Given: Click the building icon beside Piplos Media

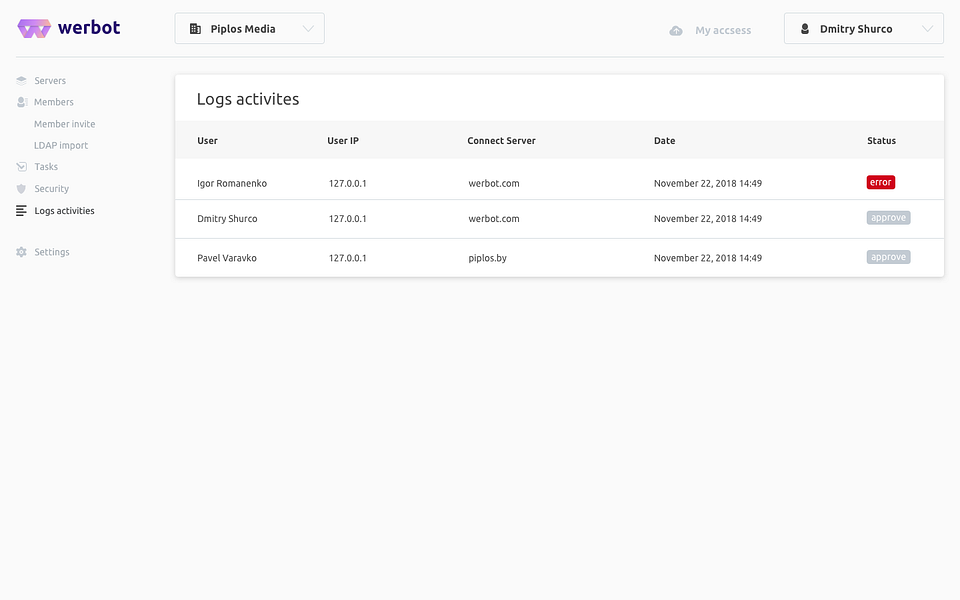Looking at the screenshot, I should pos(195,29).
